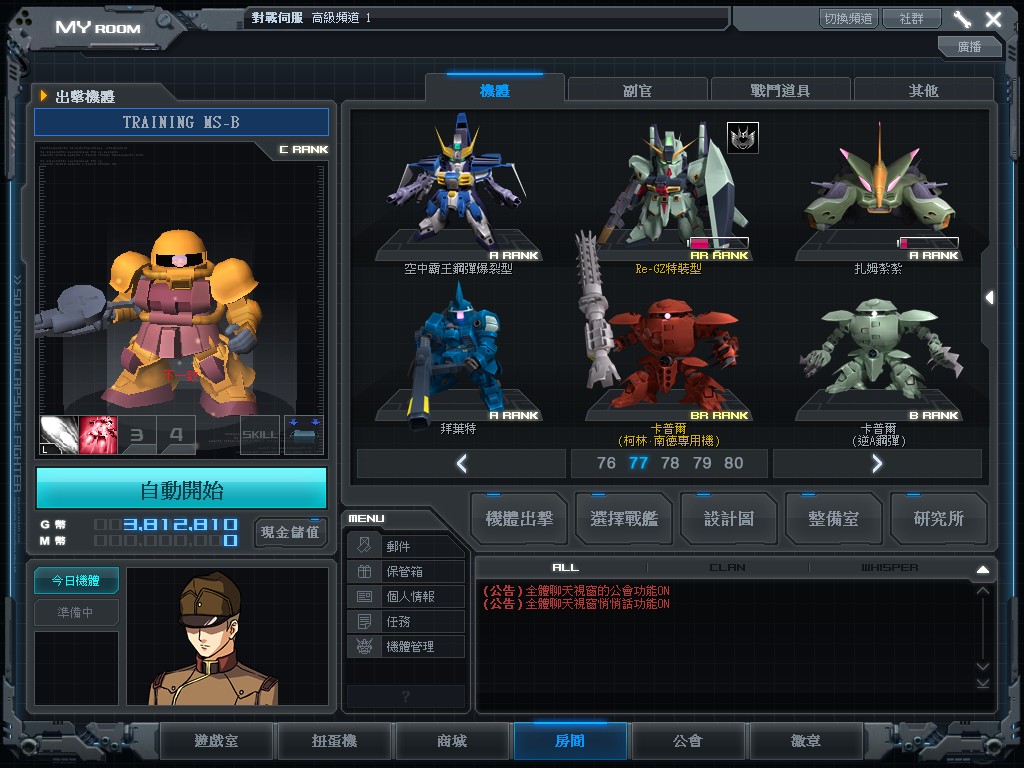Click the mobile suit head icon for 機體管理

[364, 647]
